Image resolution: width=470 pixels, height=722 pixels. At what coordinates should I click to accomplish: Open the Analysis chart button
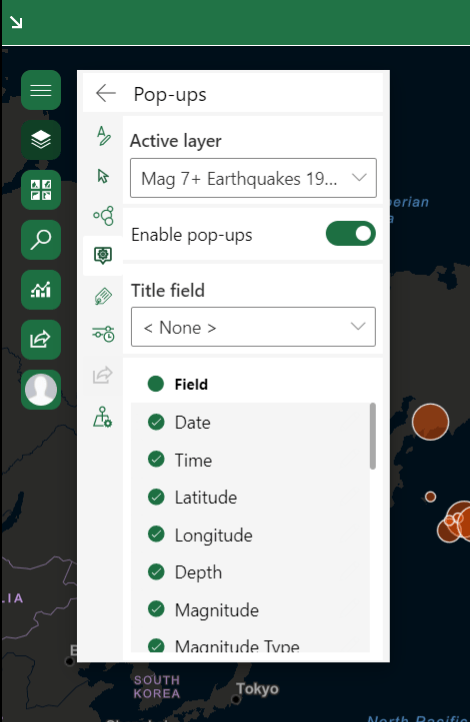coord(41,290)
